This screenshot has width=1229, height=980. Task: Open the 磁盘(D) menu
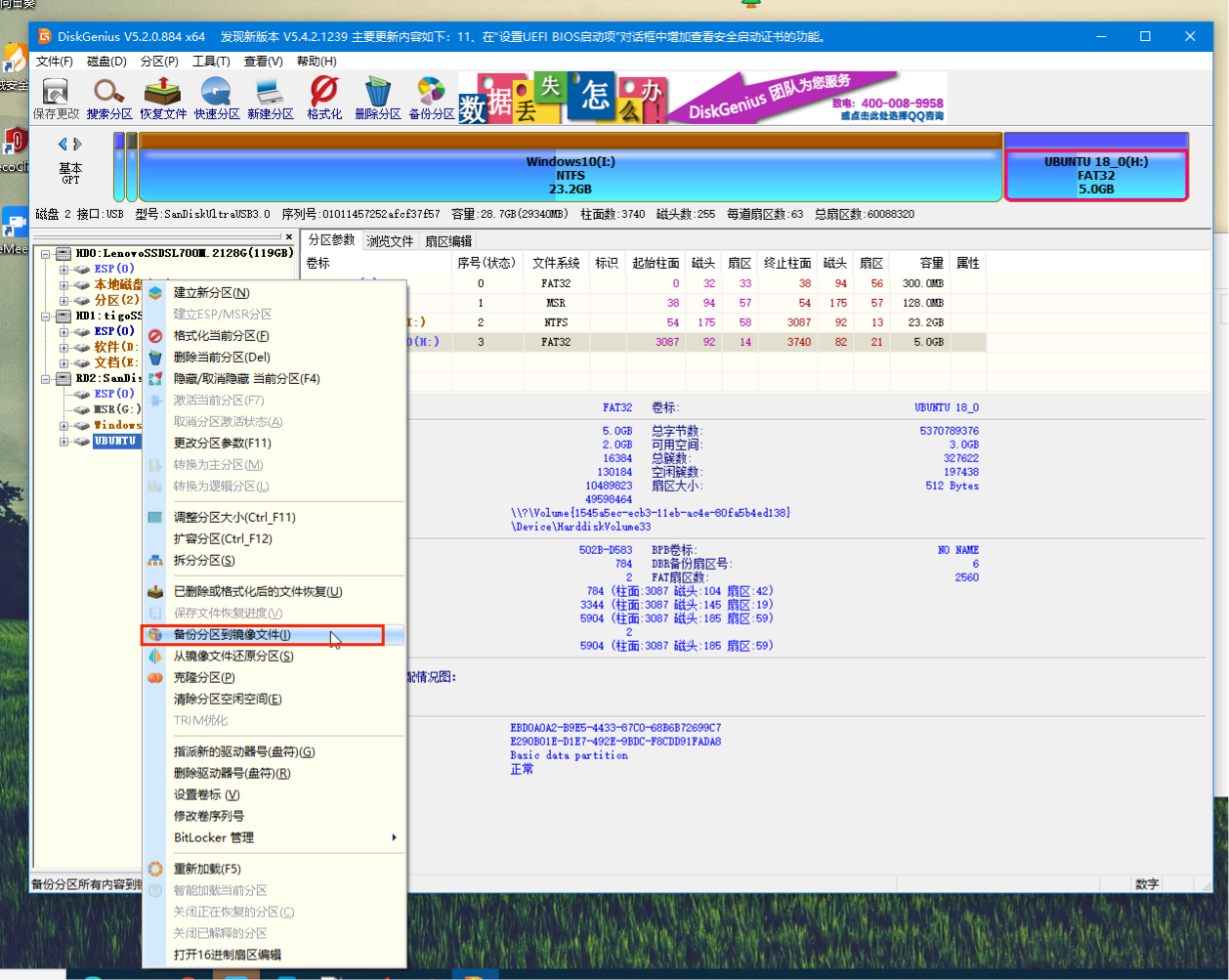pyautogui.click(x=107, y=61)
